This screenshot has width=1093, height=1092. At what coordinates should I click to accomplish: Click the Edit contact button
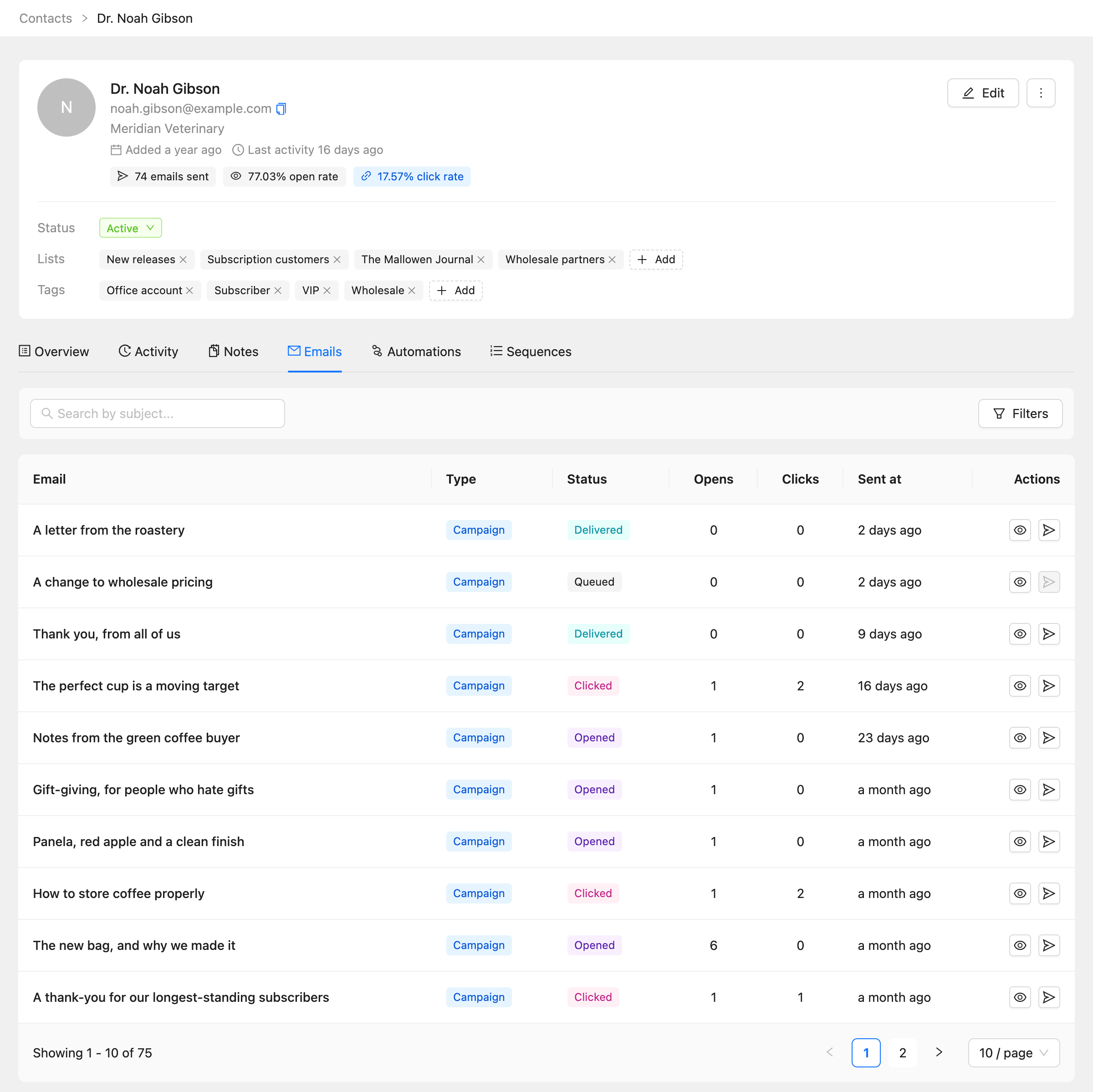click(983, 93)
